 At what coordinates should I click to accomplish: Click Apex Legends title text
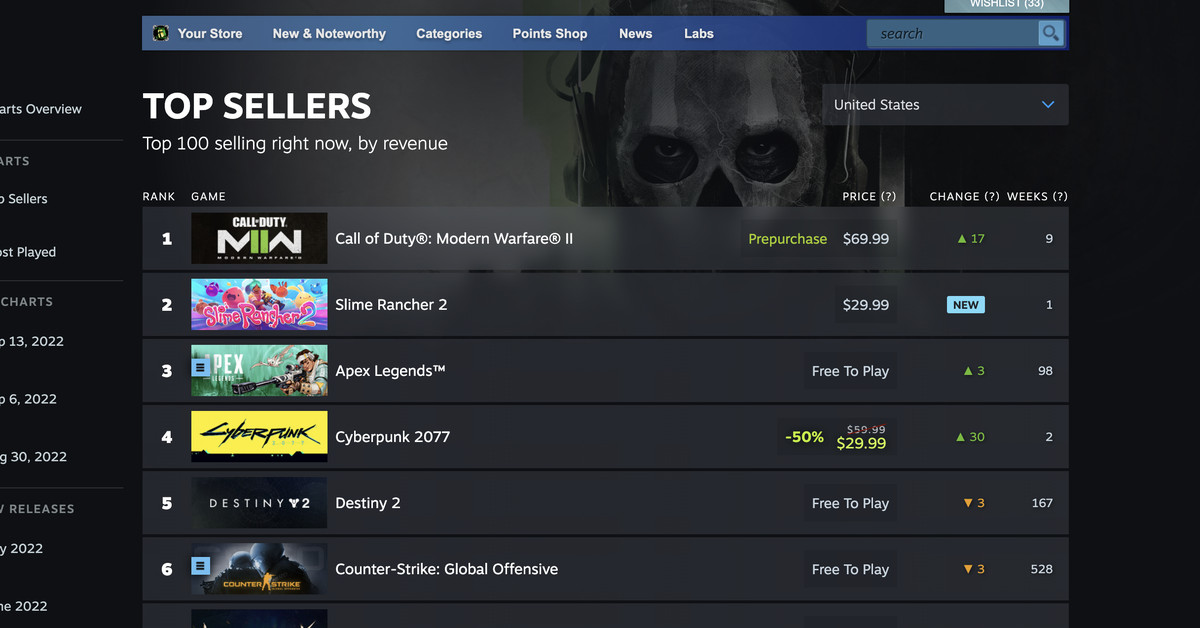coord(390,371)
